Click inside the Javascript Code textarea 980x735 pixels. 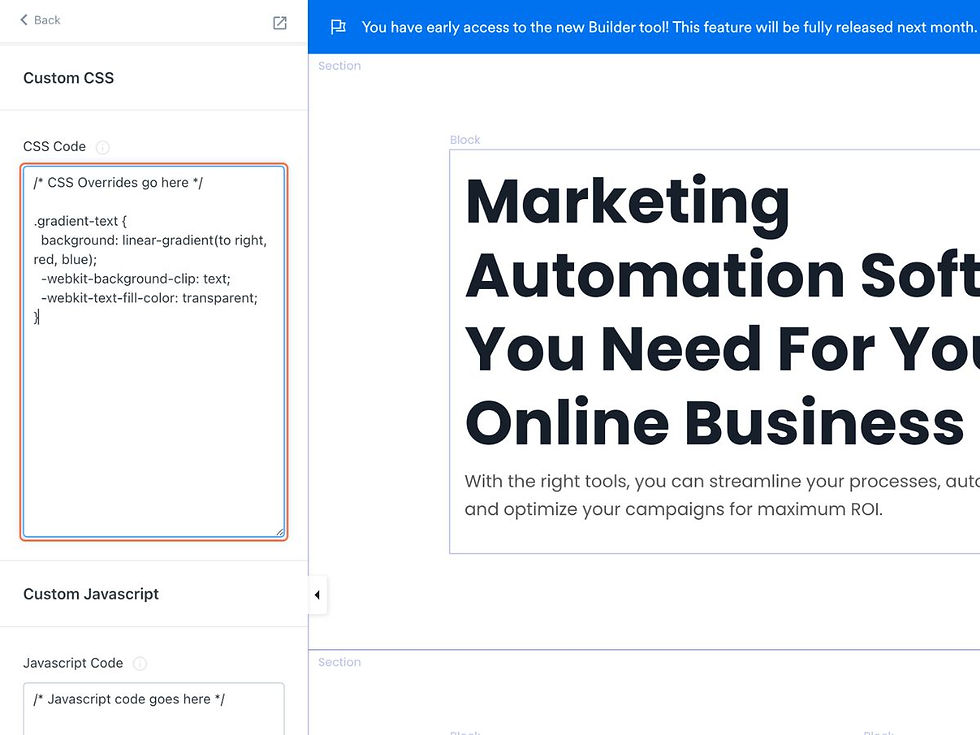[x=154, y=709]
